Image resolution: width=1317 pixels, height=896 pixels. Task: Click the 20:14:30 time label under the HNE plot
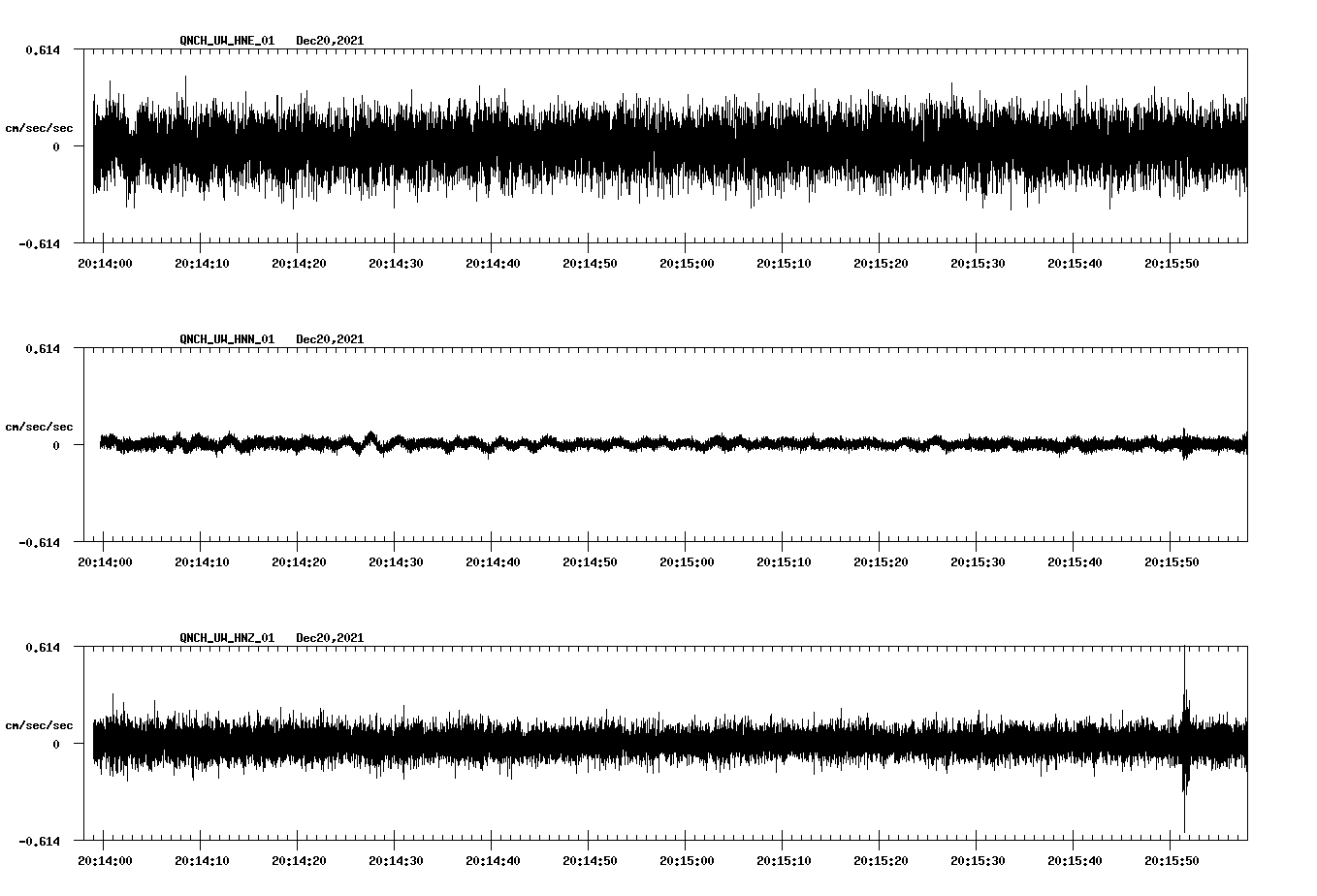[396, 264]
